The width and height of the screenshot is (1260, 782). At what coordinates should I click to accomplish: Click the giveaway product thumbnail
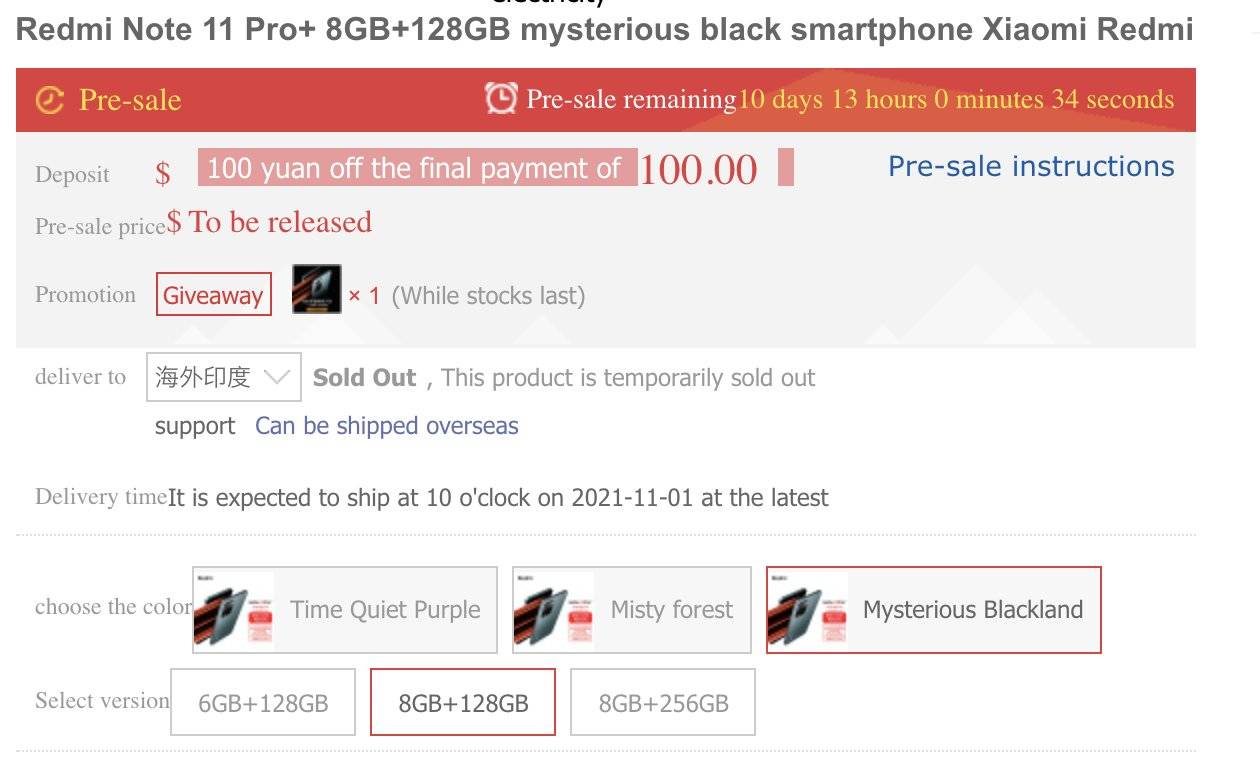(316, 289)
